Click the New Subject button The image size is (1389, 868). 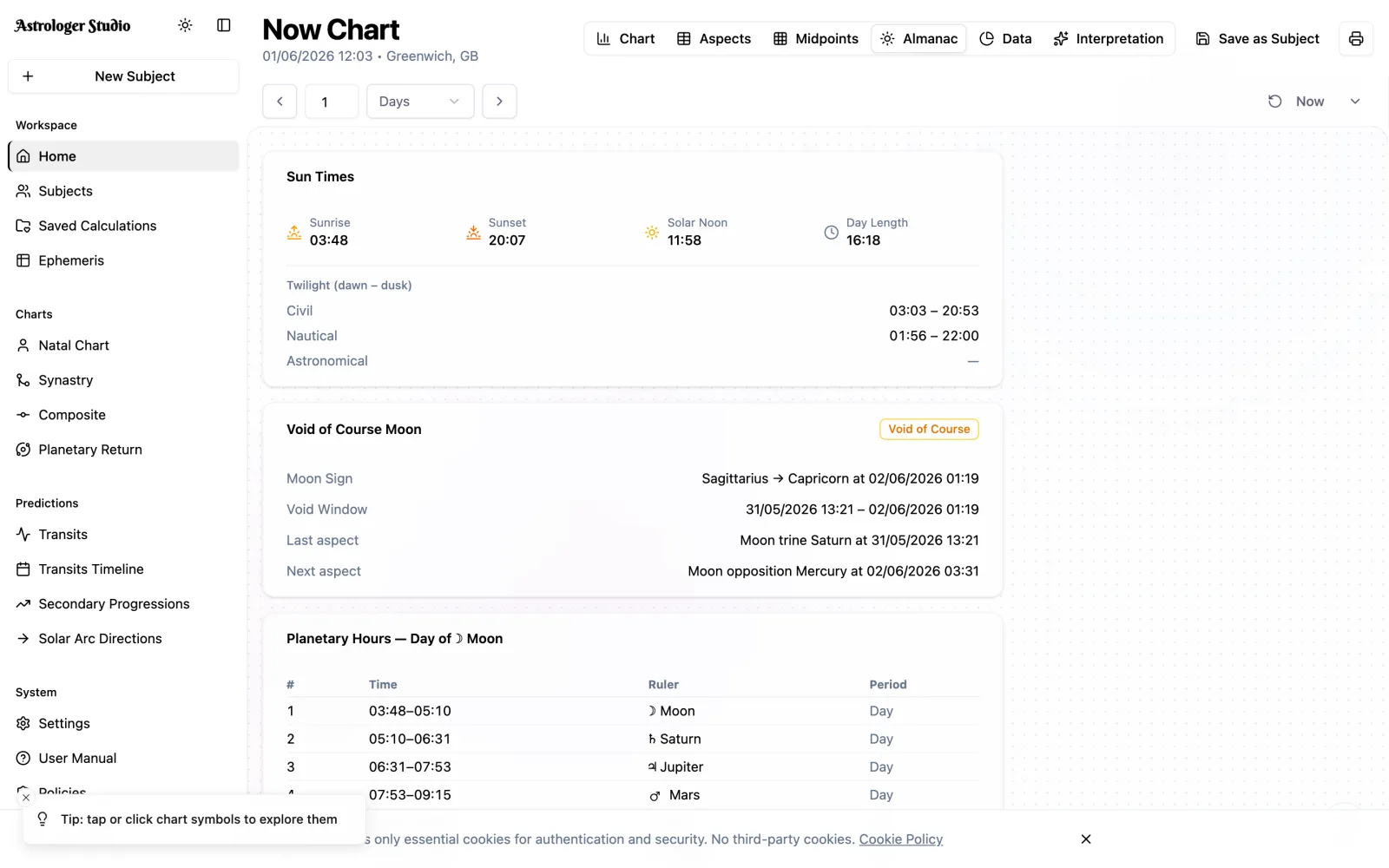click(123, 76)
